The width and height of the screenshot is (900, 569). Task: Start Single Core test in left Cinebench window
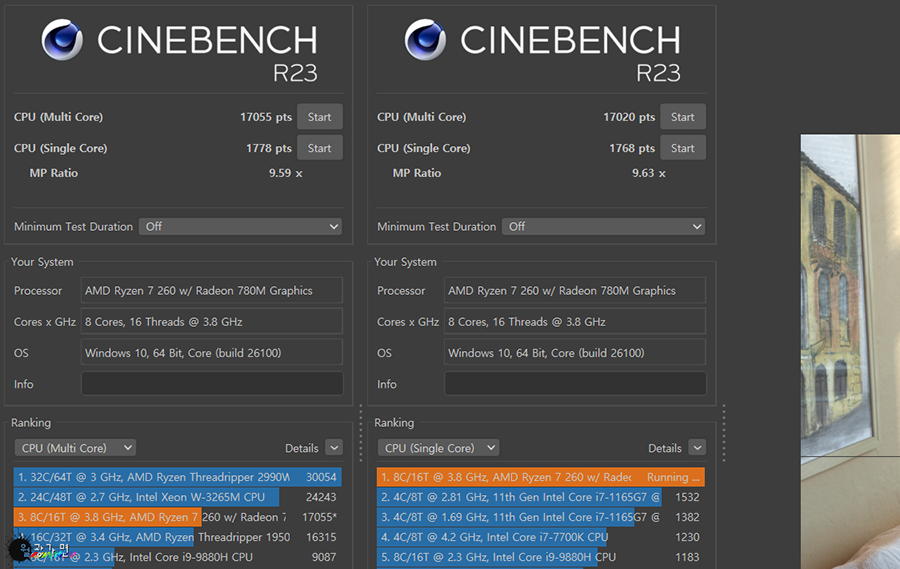click(x=320, y=148)
